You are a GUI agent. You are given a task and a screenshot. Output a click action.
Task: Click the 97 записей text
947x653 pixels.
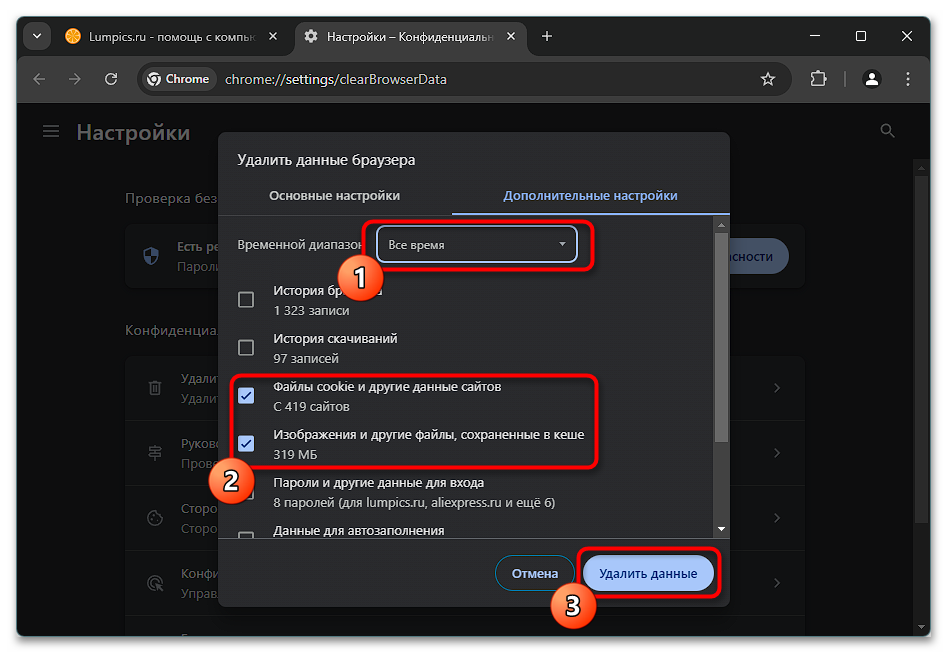coord(306,358)
